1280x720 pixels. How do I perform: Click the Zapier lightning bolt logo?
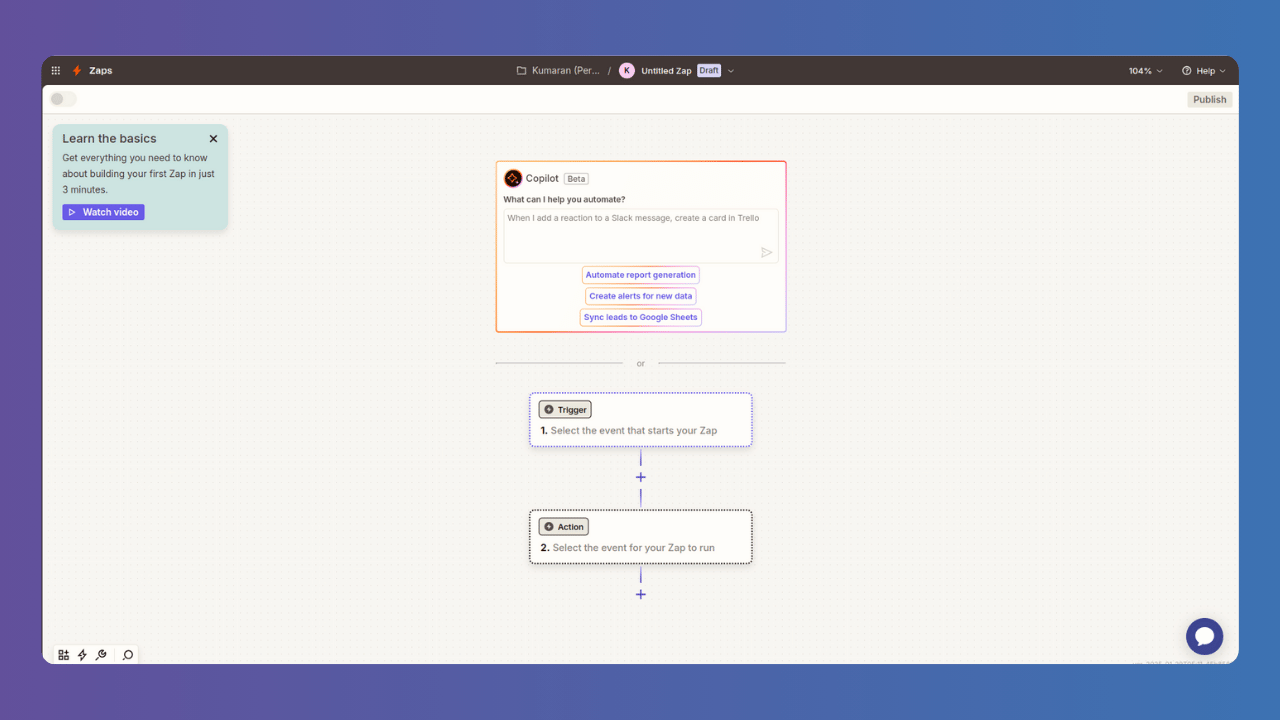point(77,71)
